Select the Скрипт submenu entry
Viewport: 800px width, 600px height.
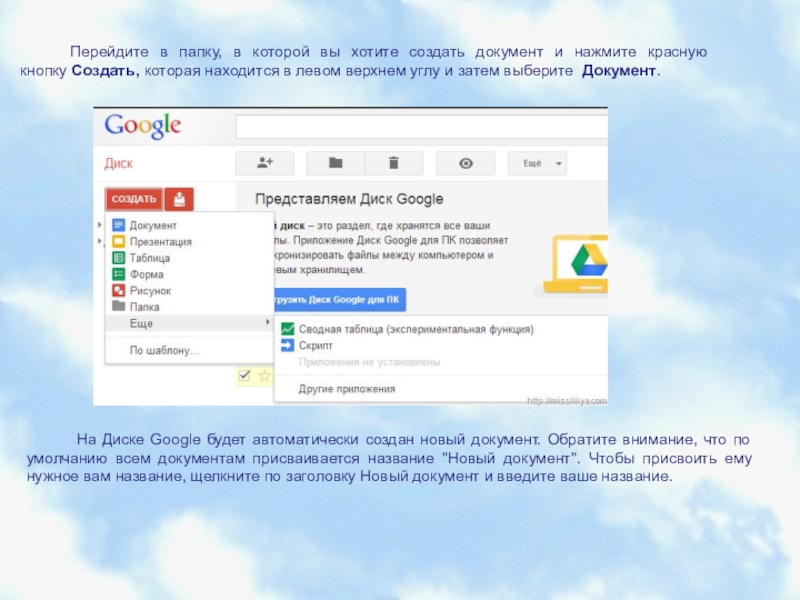[x=441, y=346]
